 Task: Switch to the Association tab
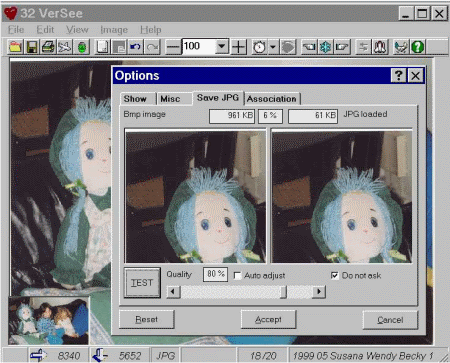click(272, 99)
